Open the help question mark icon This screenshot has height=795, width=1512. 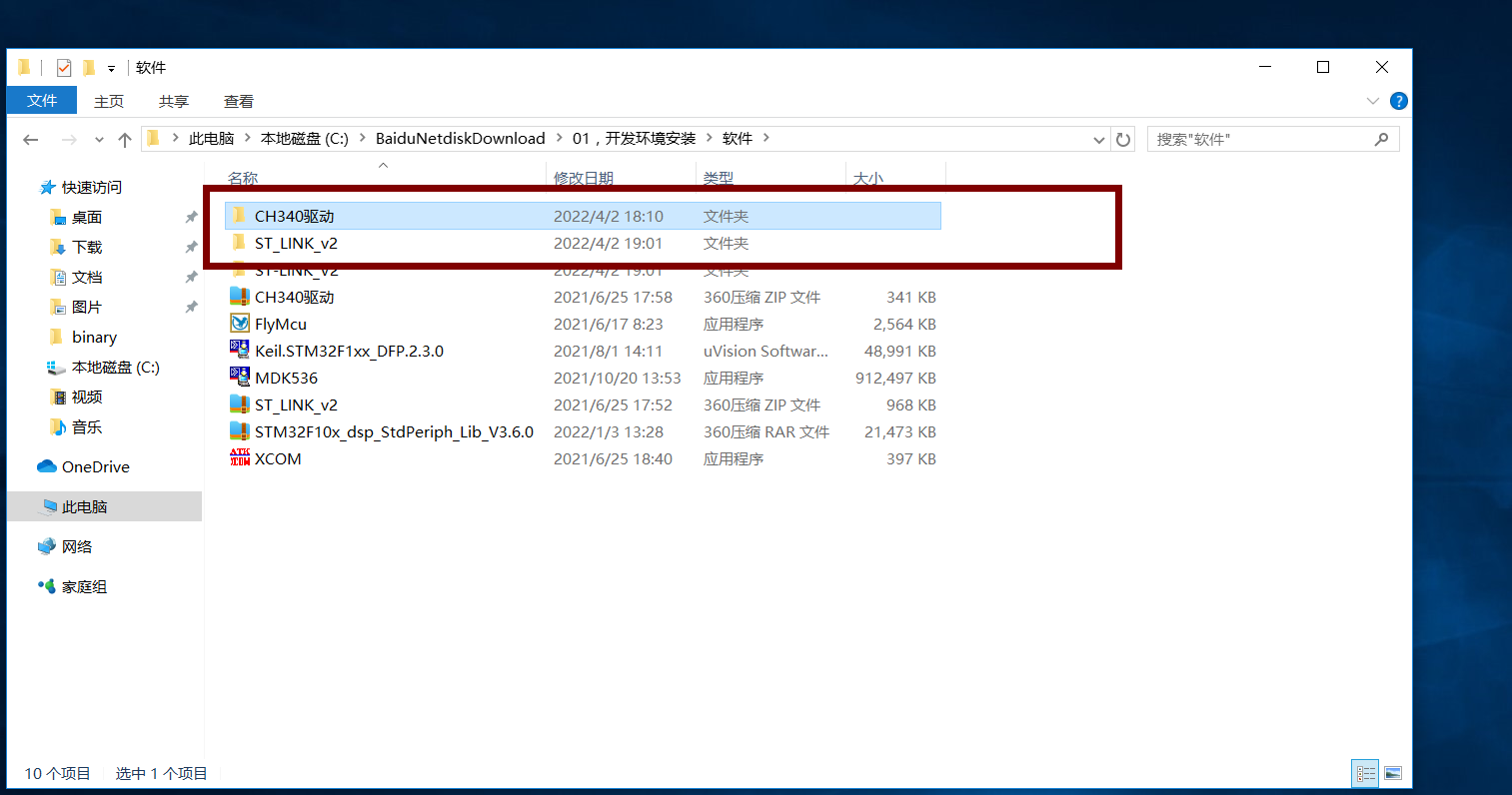(1399, 101)
